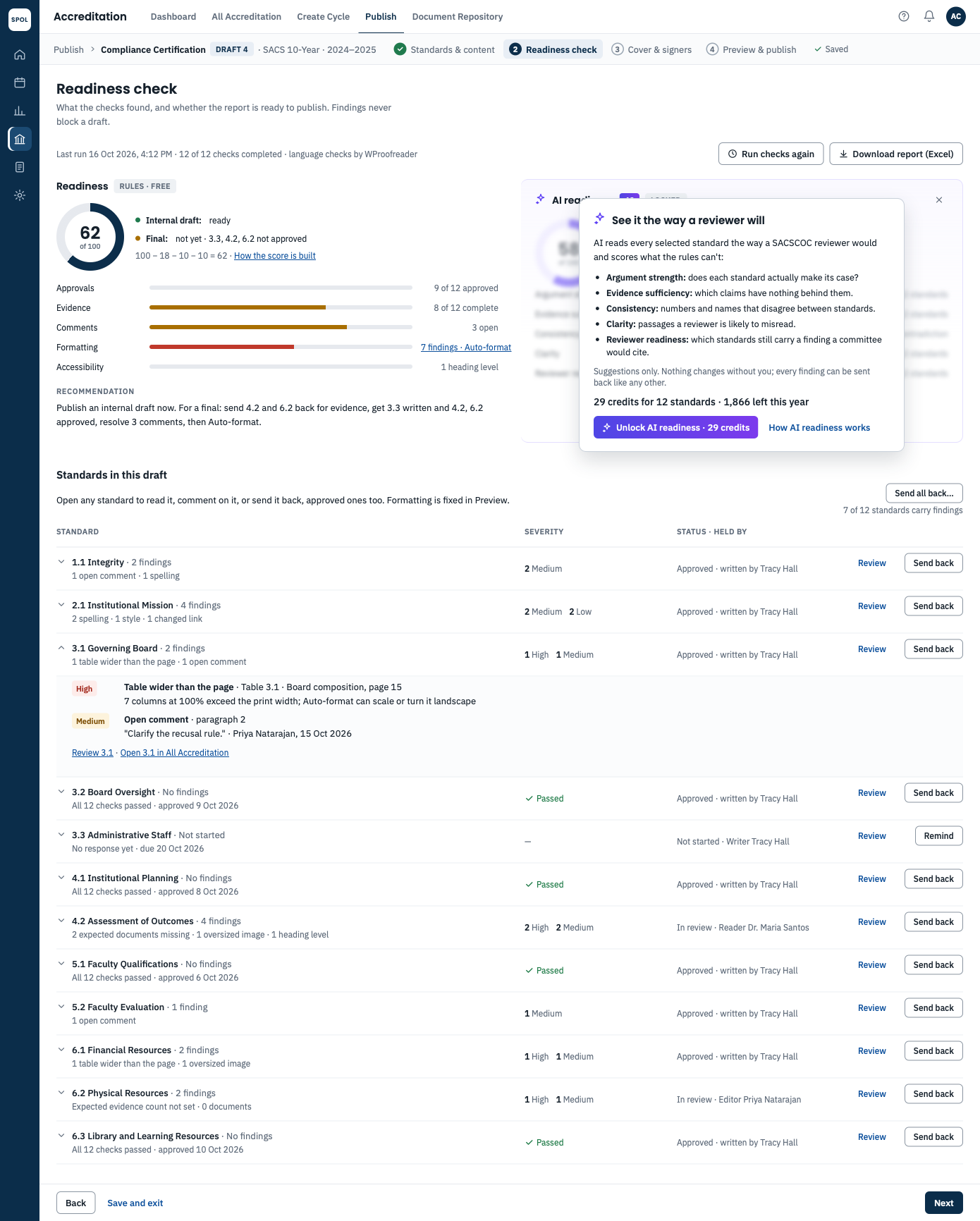The width and height of the screenshot is (980, 1221).
Task: Expand the 3.3 Administrative Staff row
Action: (61, 835)
